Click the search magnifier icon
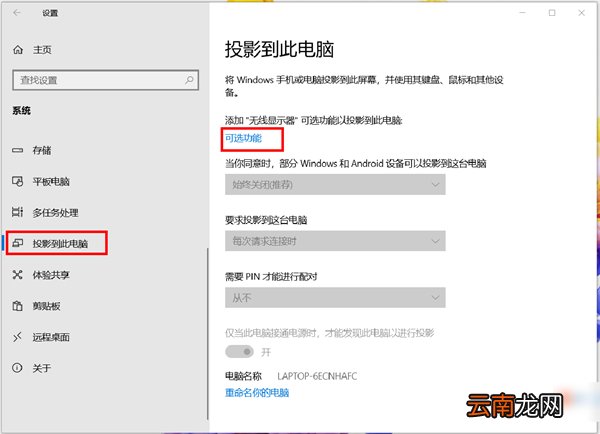The image size is (600, 434). coord(189,80)
